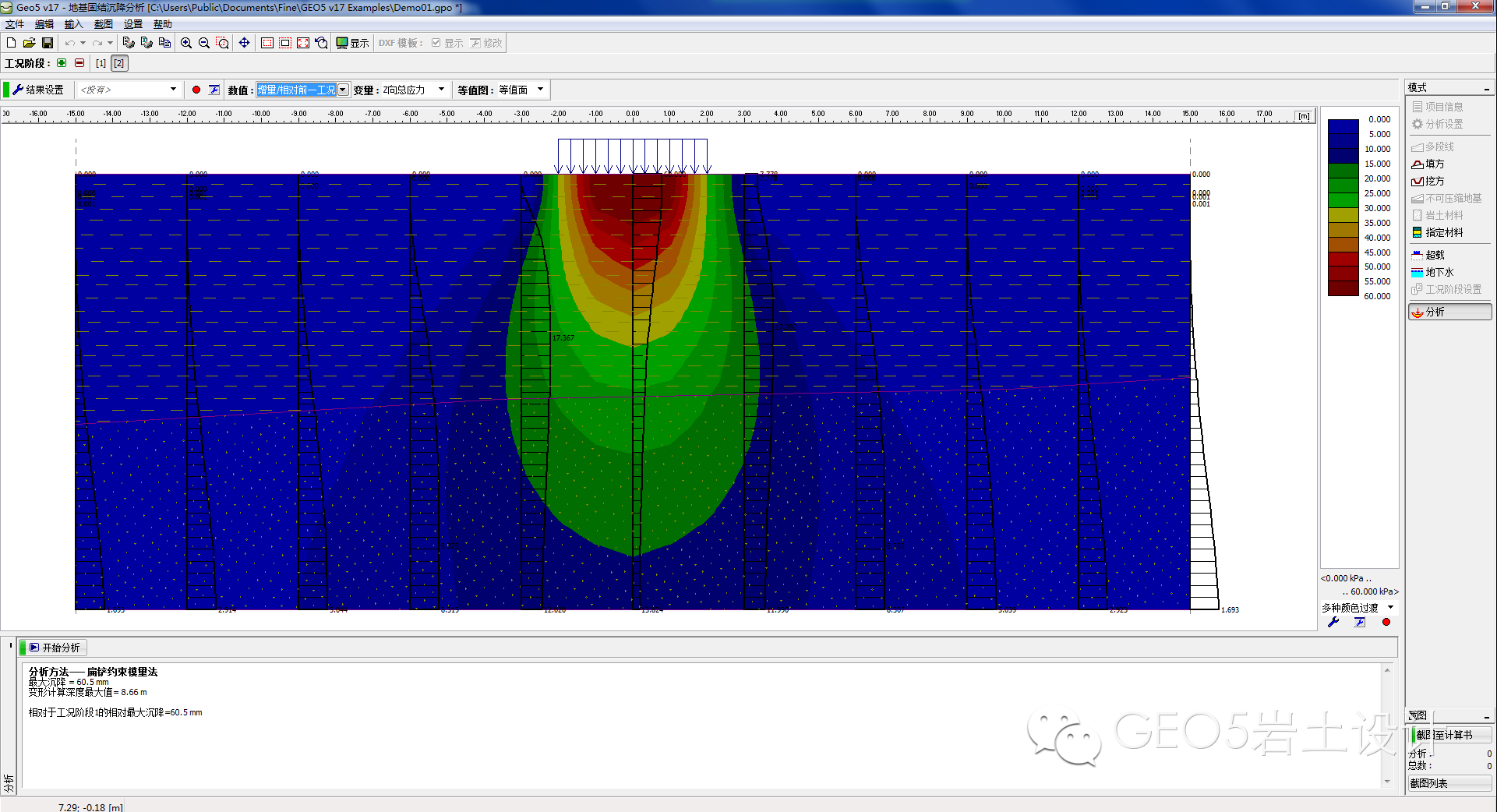Open the 输入 (Input) menu
The image size is (1497, 812).
point(73,24)
